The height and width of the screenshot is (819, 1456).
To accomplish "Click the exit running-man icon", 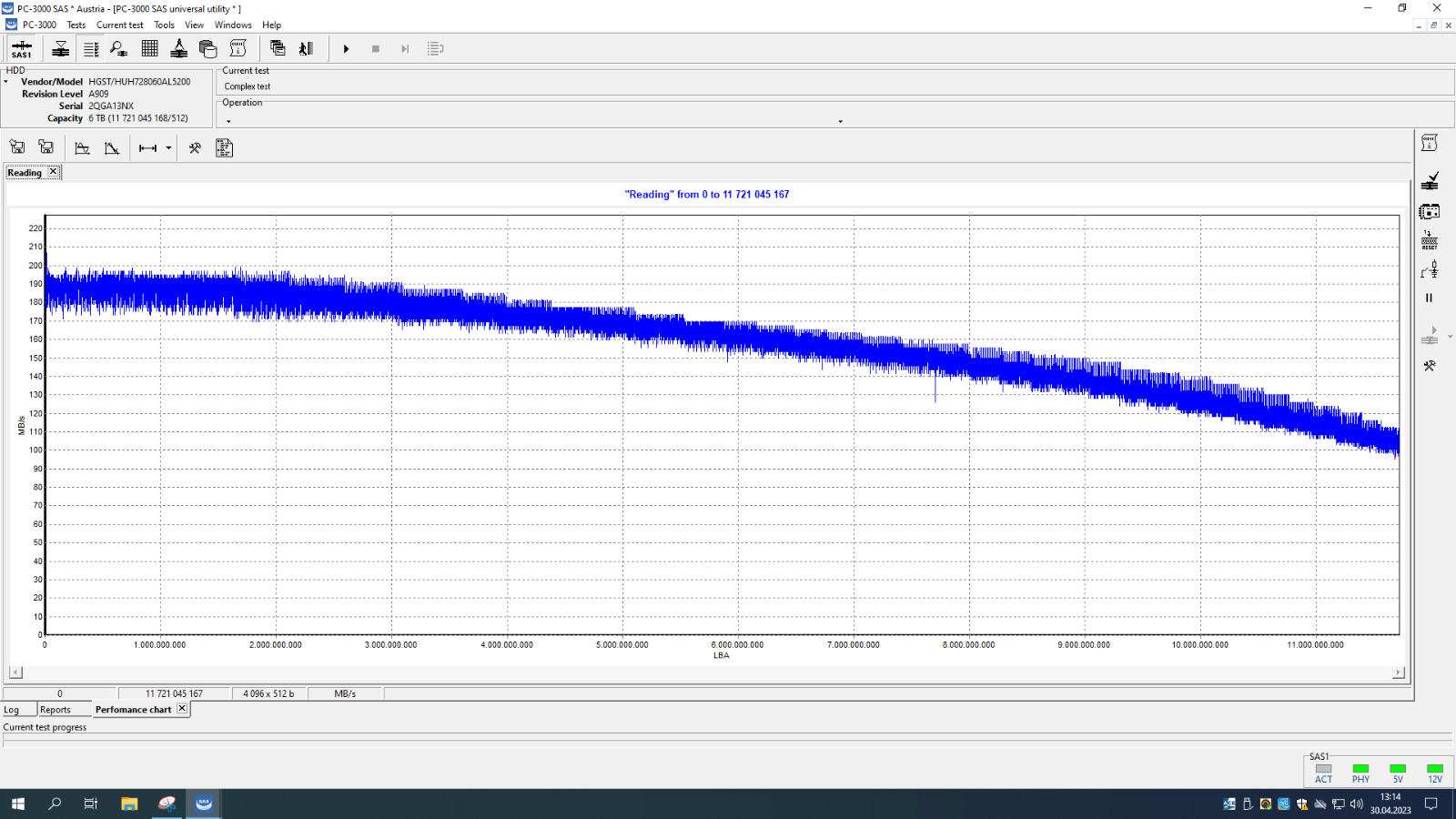I will pyautogui.click(x=307, y=49).
